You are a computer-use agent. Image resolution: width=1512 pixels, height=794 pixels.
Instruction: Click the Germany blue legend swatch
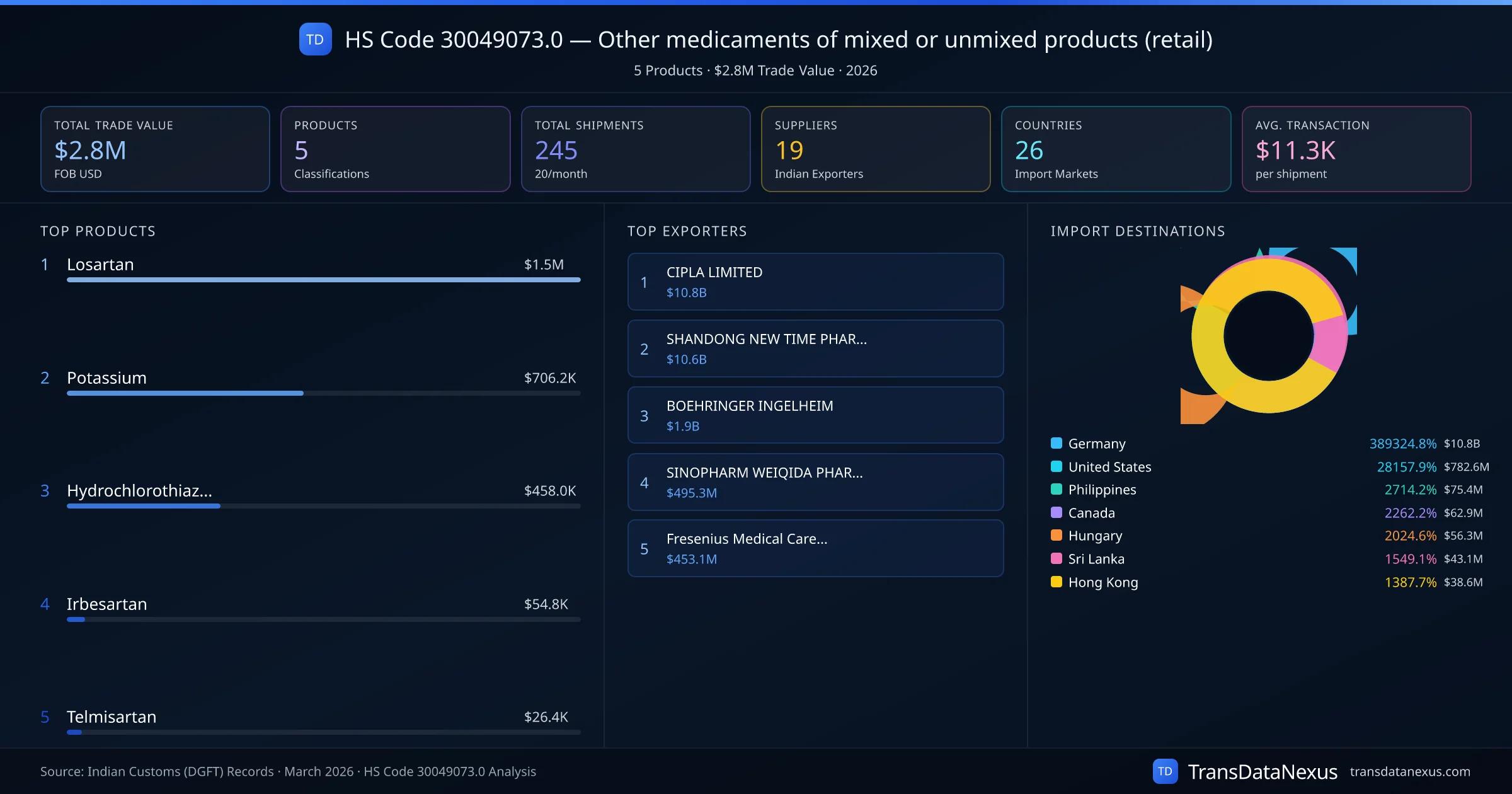1057,443
